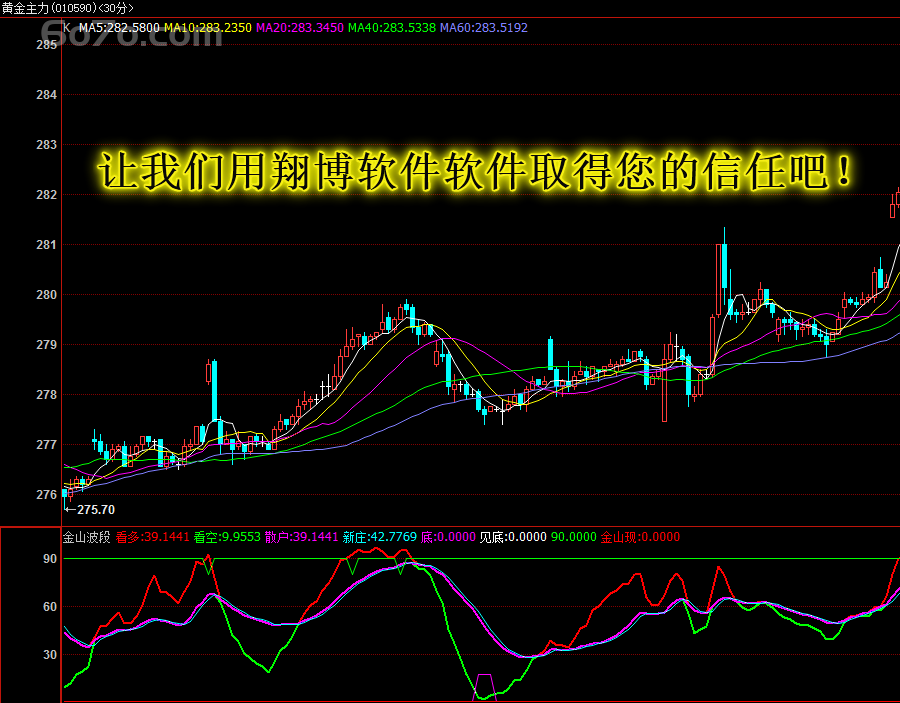Image resolution: width=900 pixels, height=703 pixels.
Task: Click the 金山现:0.0000 value
Action: [641, 537]
